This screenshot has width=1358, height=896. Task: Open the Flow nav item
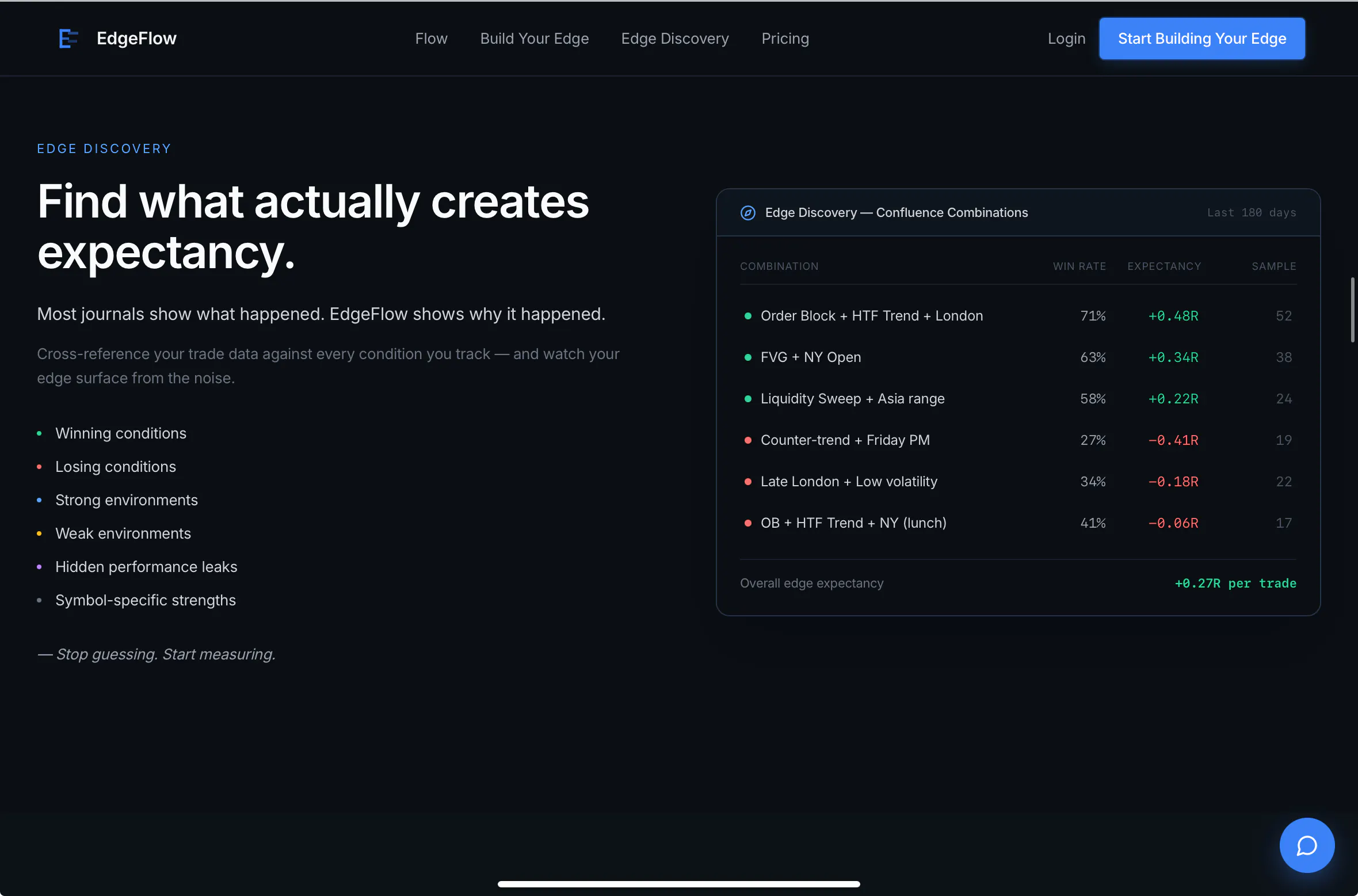click(x=431, y=39)
